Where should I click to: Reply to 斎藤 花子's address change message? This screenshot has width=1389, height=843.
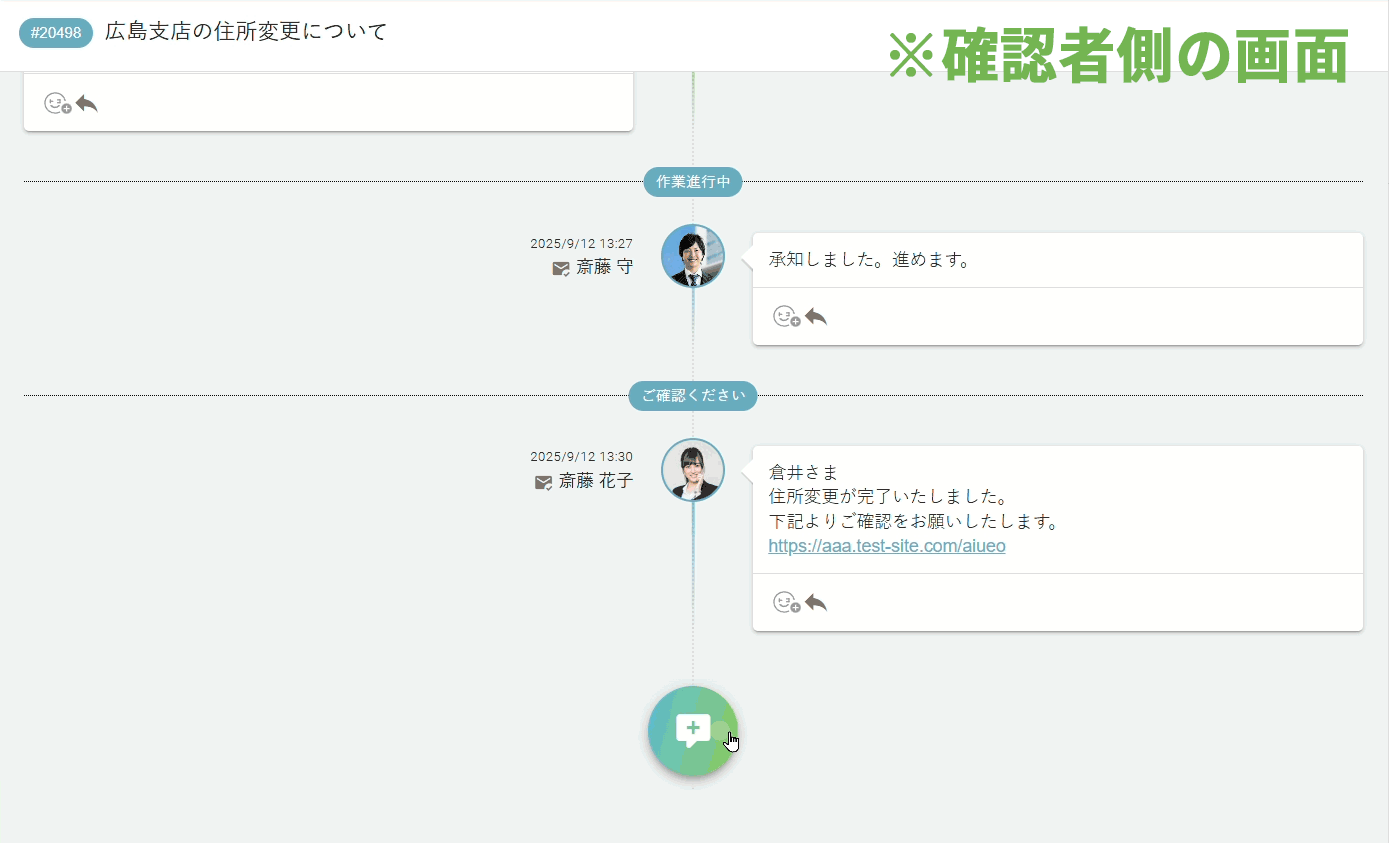[816, 603]
